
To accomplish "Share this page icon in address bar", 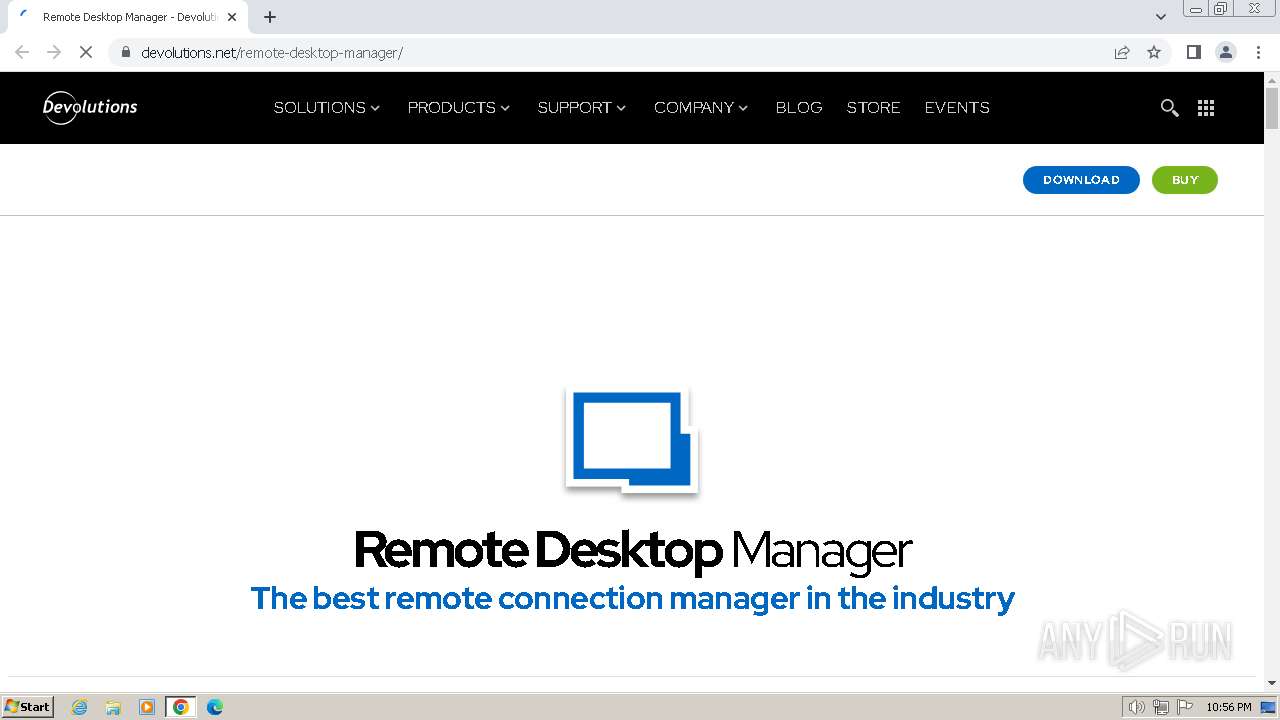I will click(x=1122, y=52).
